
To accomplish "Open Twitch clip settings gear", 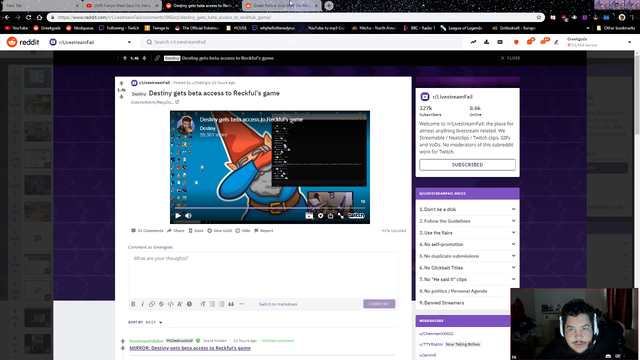I will (320, 216).
